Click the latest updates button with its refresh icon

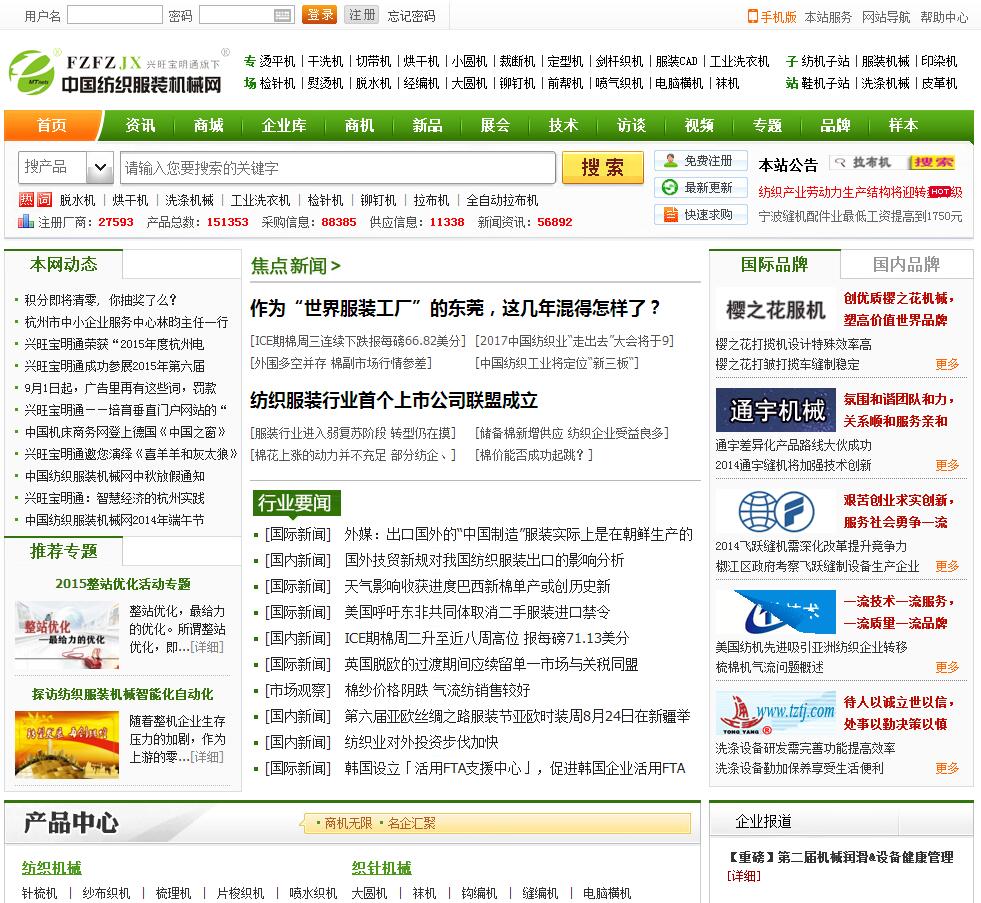(x=700, y=187)
